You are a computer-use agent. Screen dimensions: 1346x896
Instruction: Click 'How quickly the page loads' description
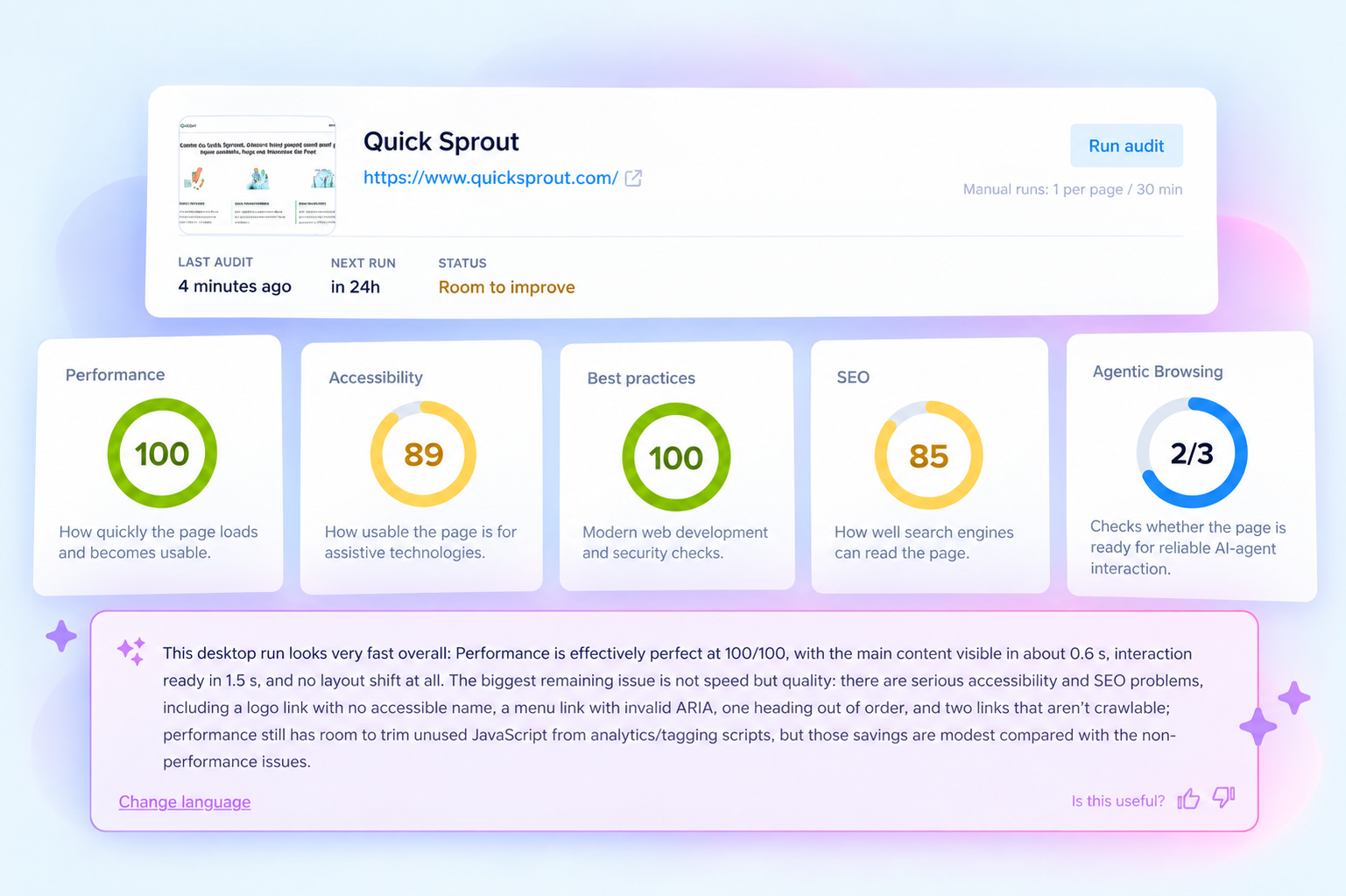click(x=159, y=542)
